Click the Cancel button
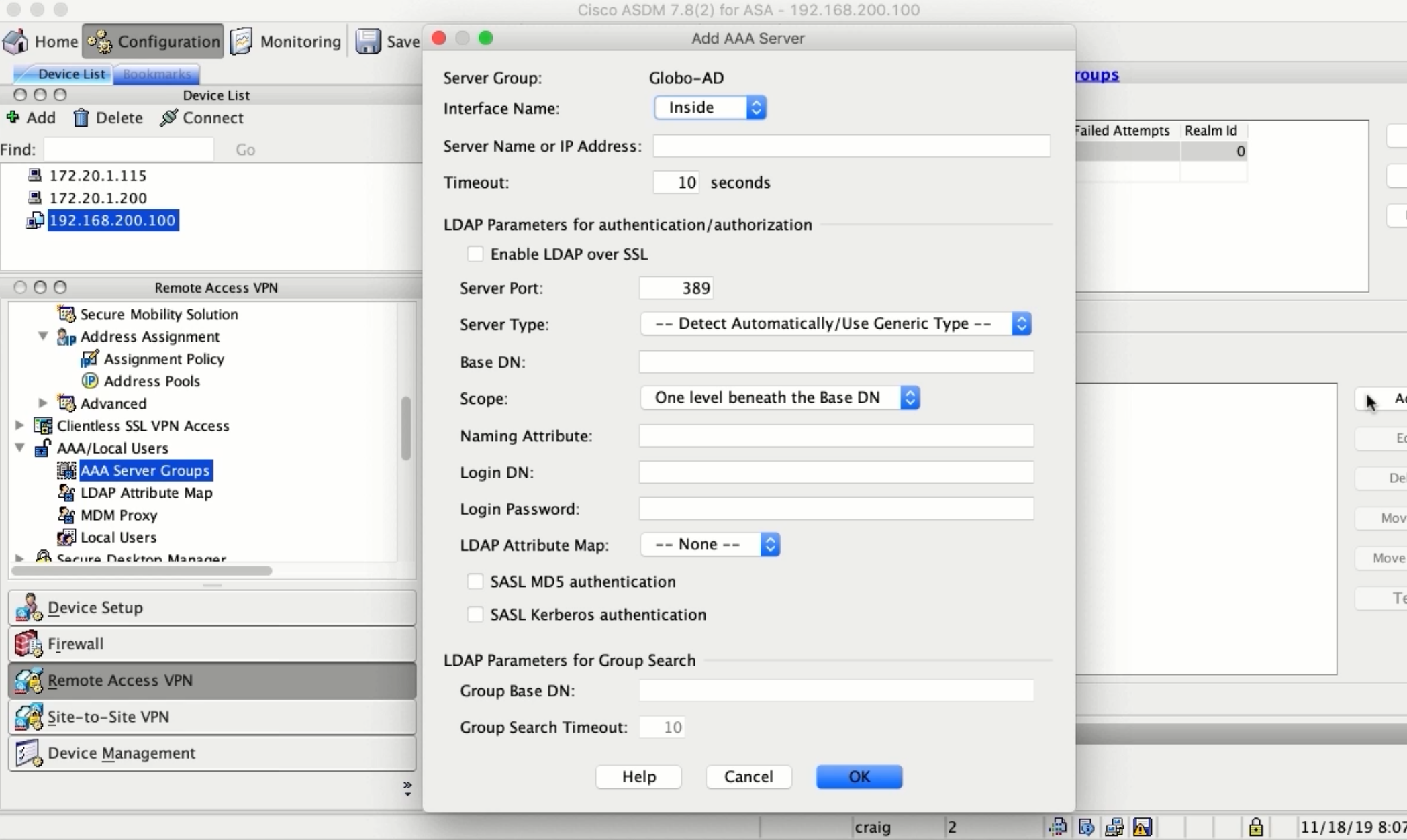The image size is (1407, 840). point(748,777)
